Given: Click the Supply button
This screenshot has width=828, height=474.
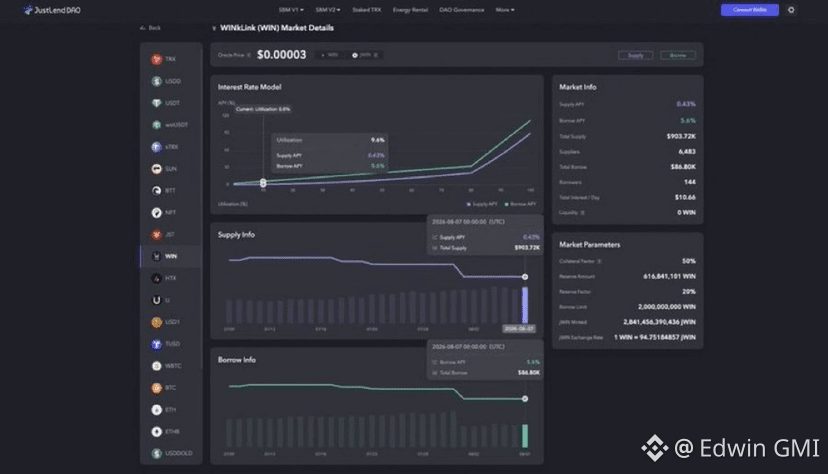Looking at the screenshot, I should coord(635,55).
